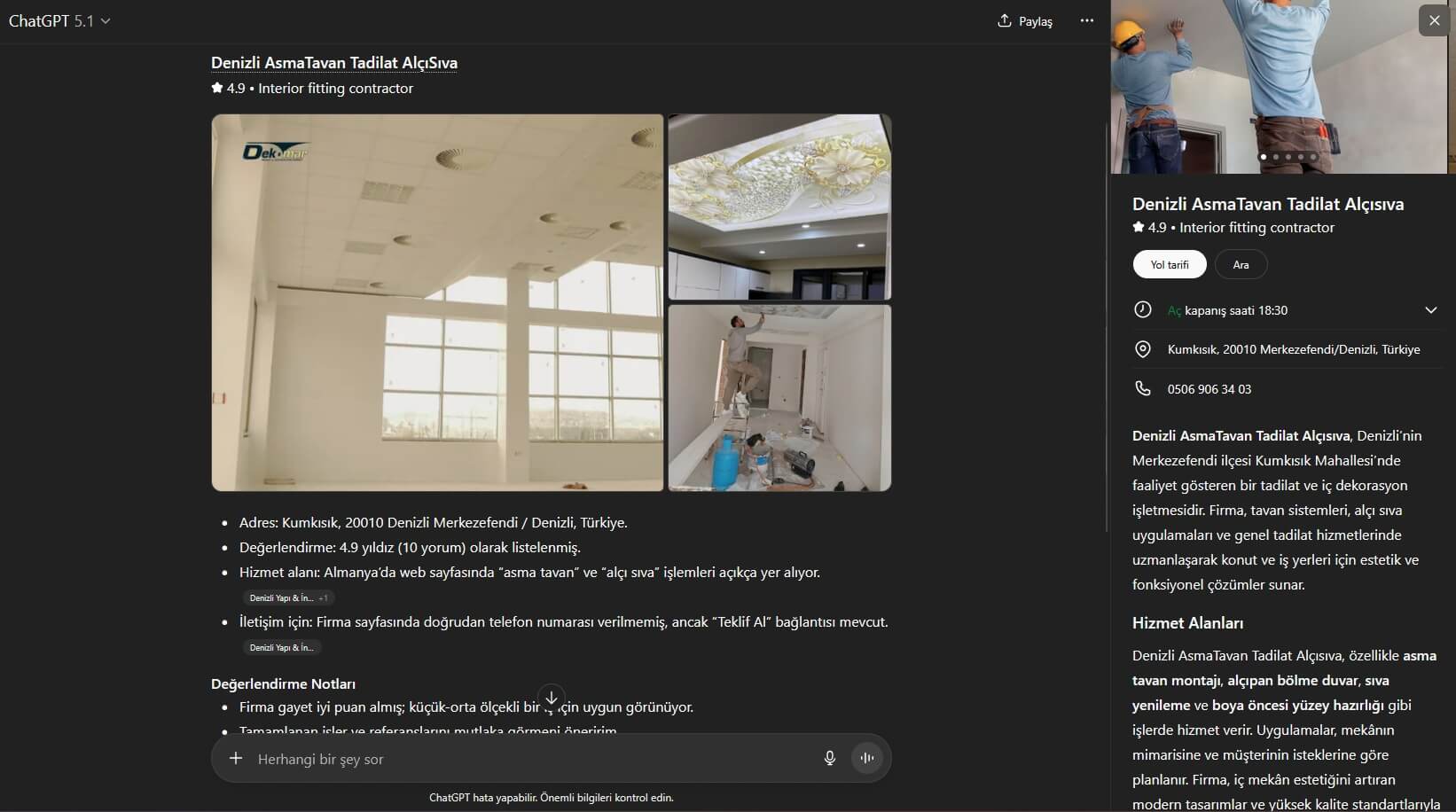Open the floral stretch ceiling photo

click(779, 207)
